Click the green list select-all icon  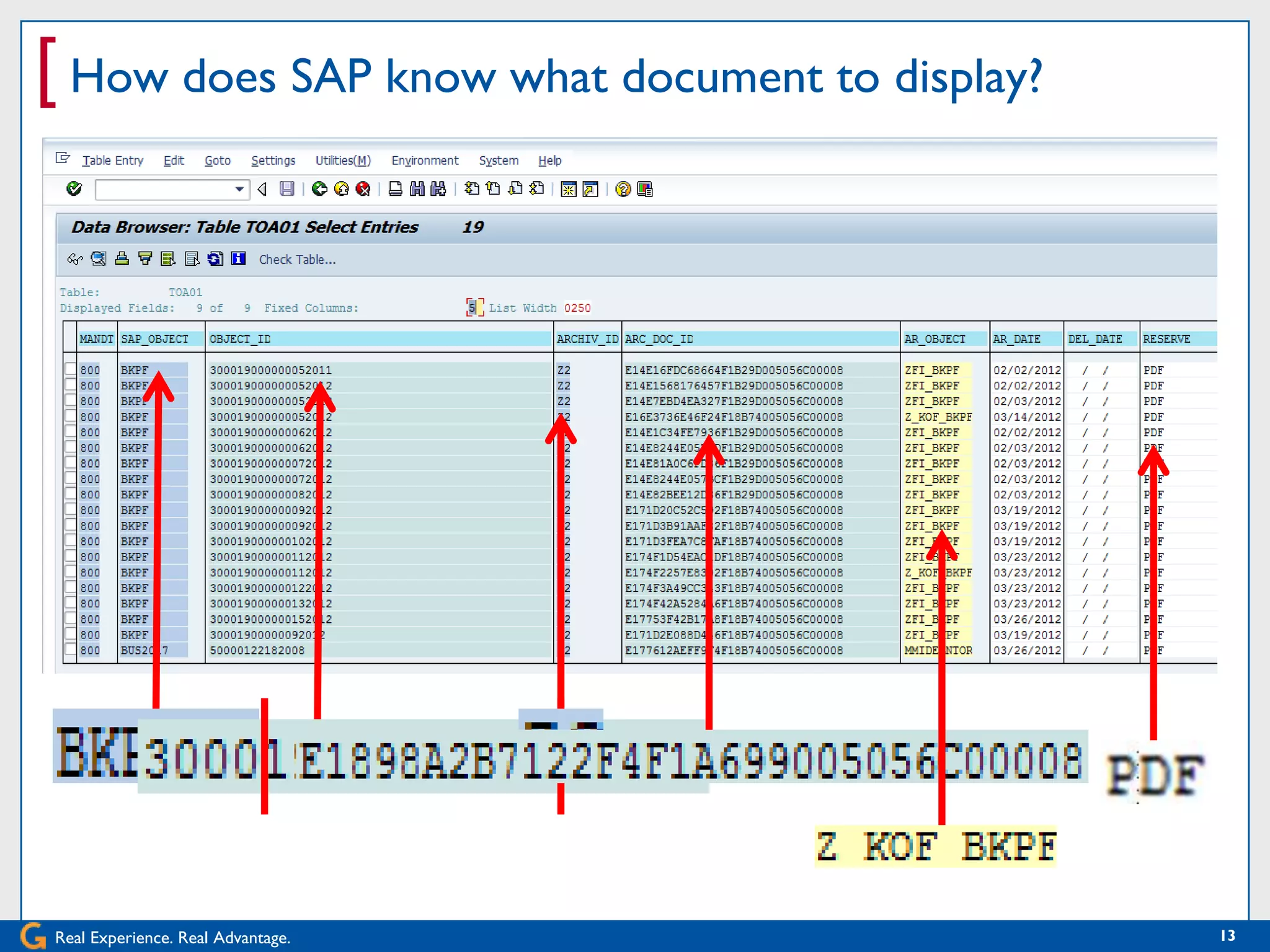[168, 259]
